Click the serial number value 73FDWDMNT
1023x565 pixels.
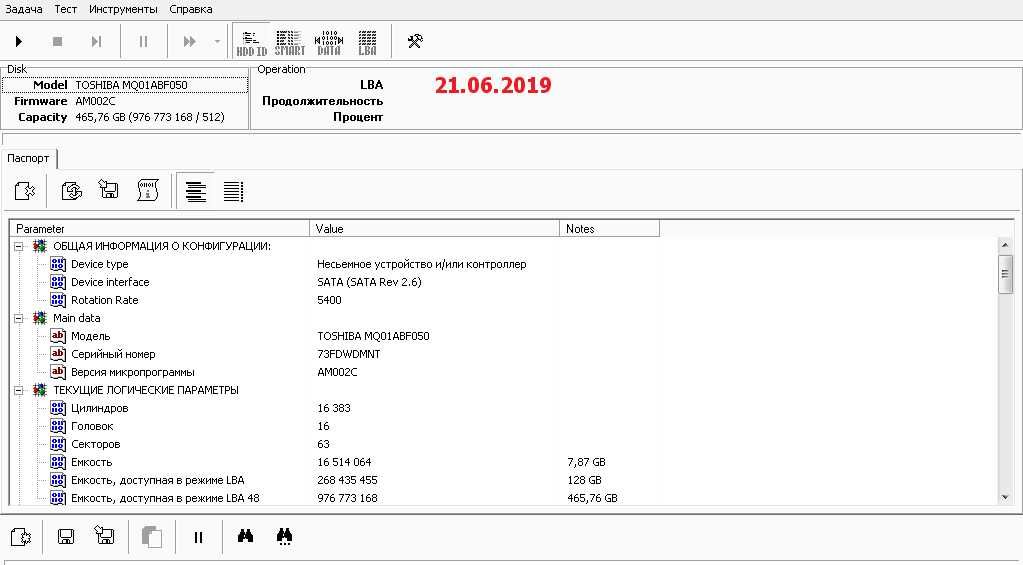point(348,354)
